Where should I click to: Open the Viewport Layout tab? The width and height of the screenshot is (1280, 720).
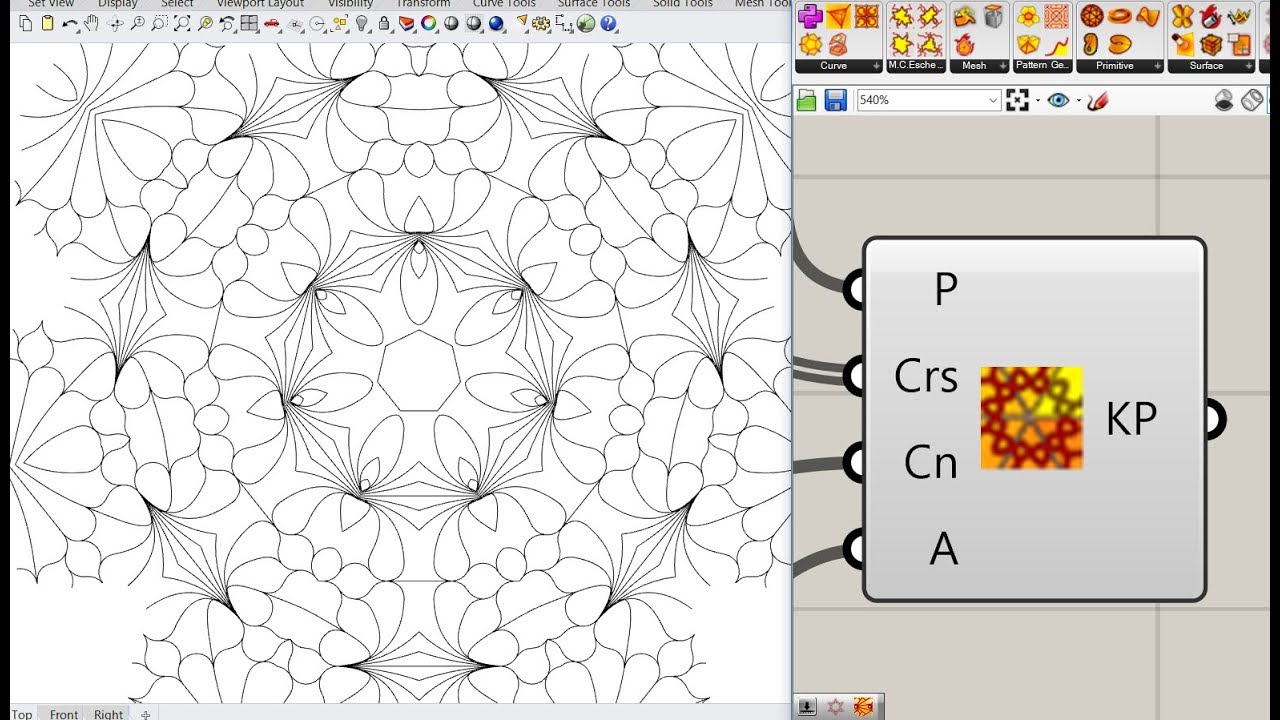tap(260, 4)
